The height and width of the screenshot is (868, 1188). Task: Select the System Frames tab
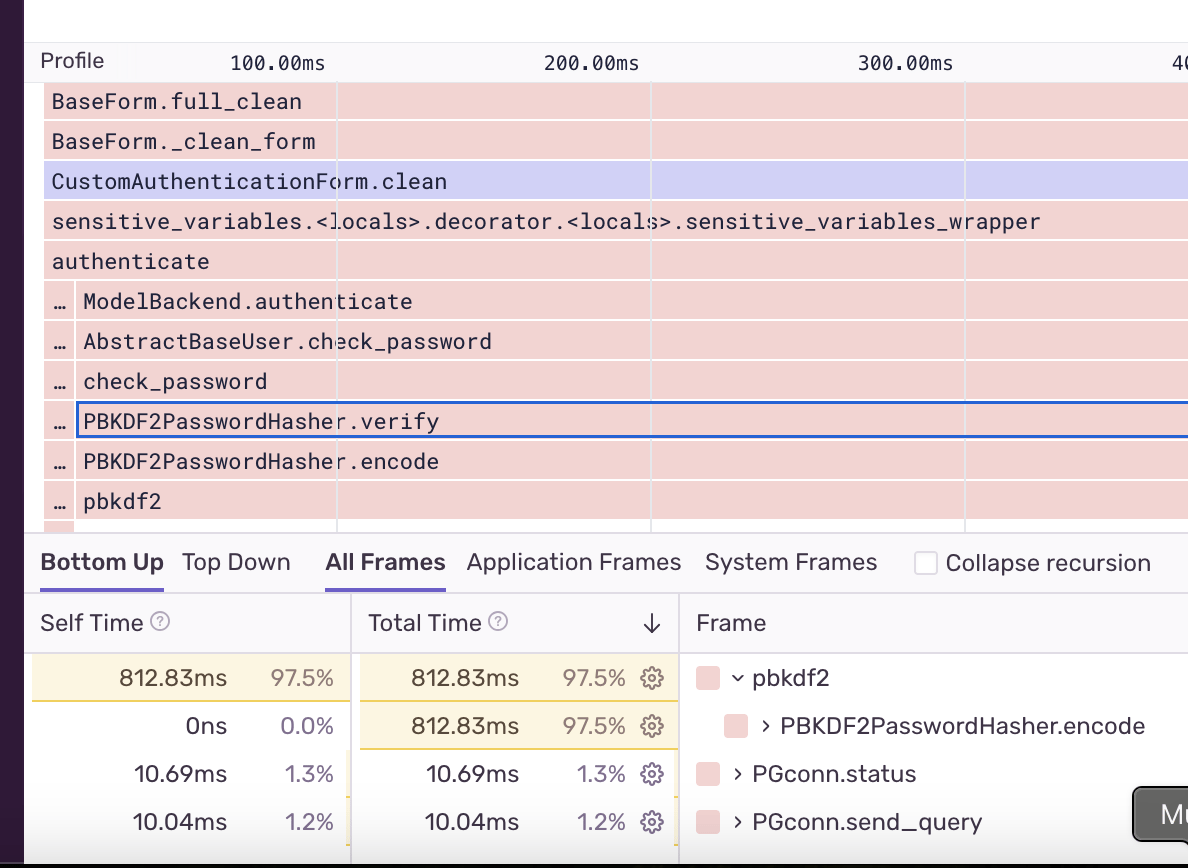click(x=791, y=563)
